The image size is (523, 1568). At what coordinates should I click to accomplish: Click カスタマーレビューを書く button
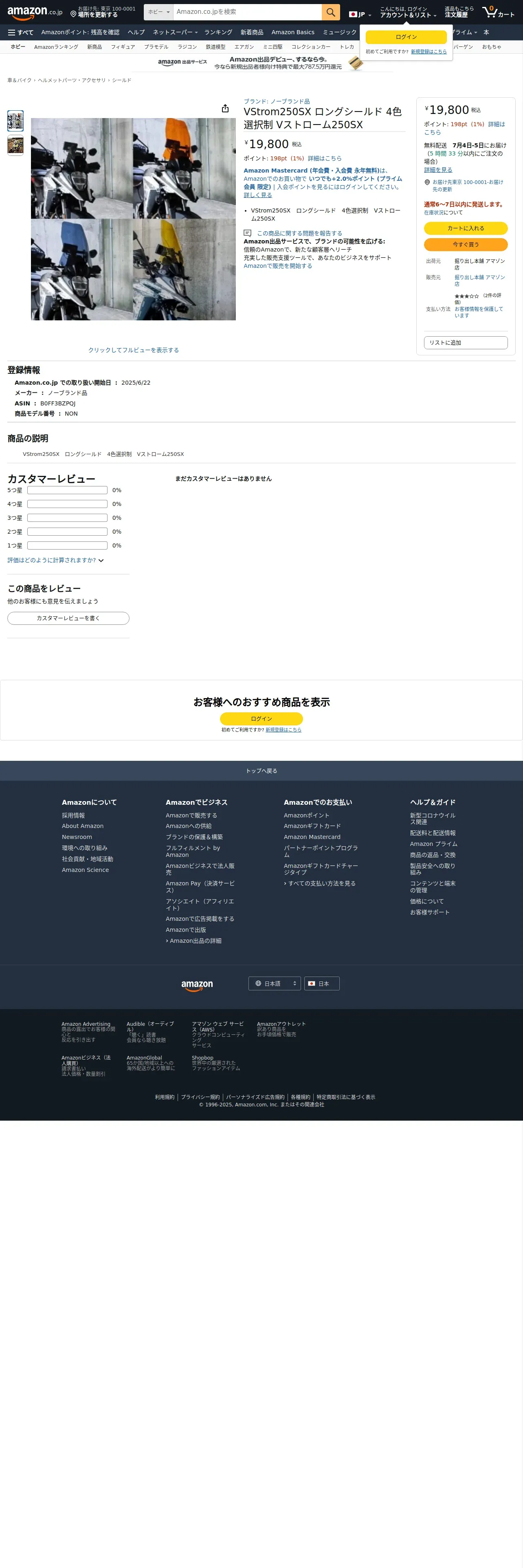68,618
